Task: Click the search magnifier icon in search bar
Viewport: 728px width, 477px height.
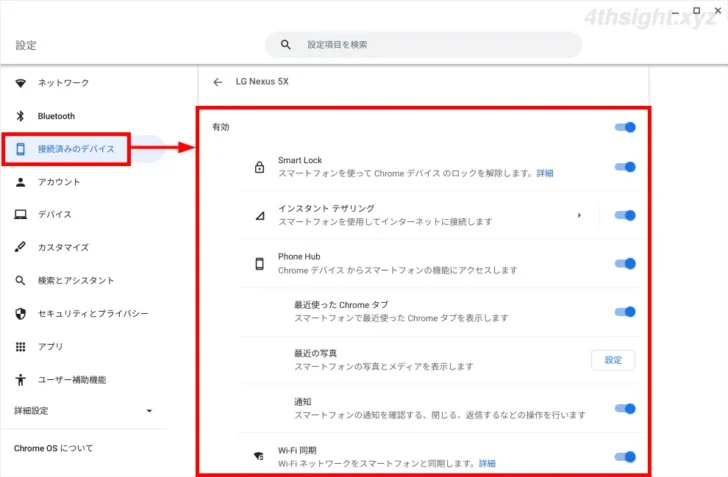Action: click(x=286, y=45)
